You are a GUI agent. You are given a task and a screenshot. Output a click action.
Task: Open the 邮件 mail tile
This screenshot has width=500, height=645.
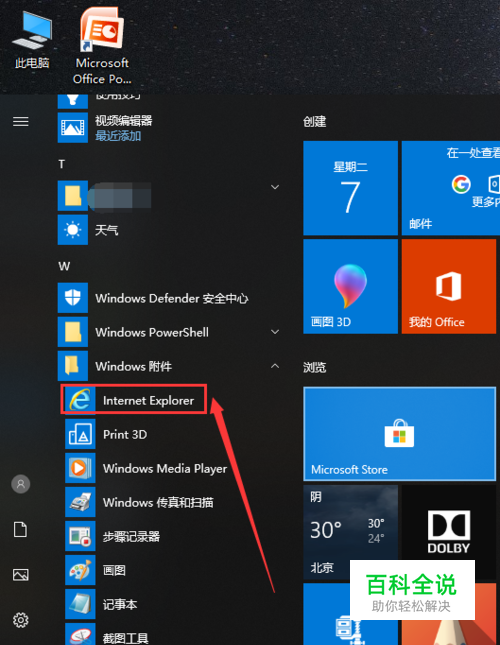point(451,188)
